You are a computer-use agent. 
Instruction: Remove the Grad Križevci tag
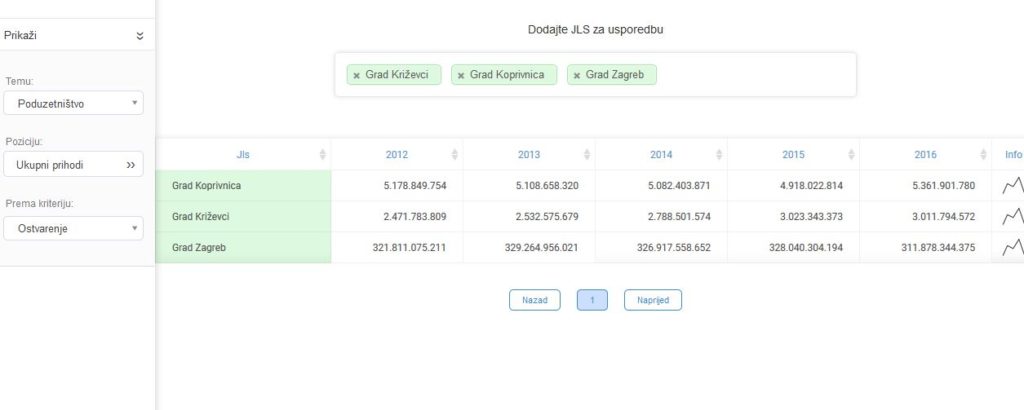(x=356, y=76)
